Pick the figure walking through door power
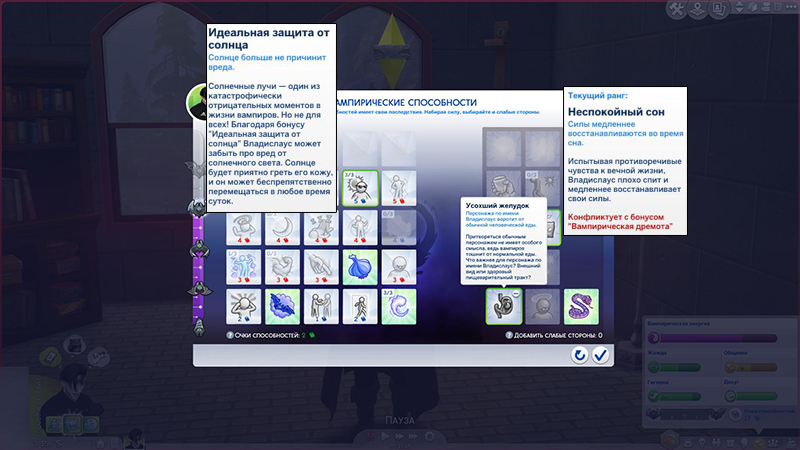Image resolution: width=800 pixels, height=450 pixels. (x=360, y=307)
